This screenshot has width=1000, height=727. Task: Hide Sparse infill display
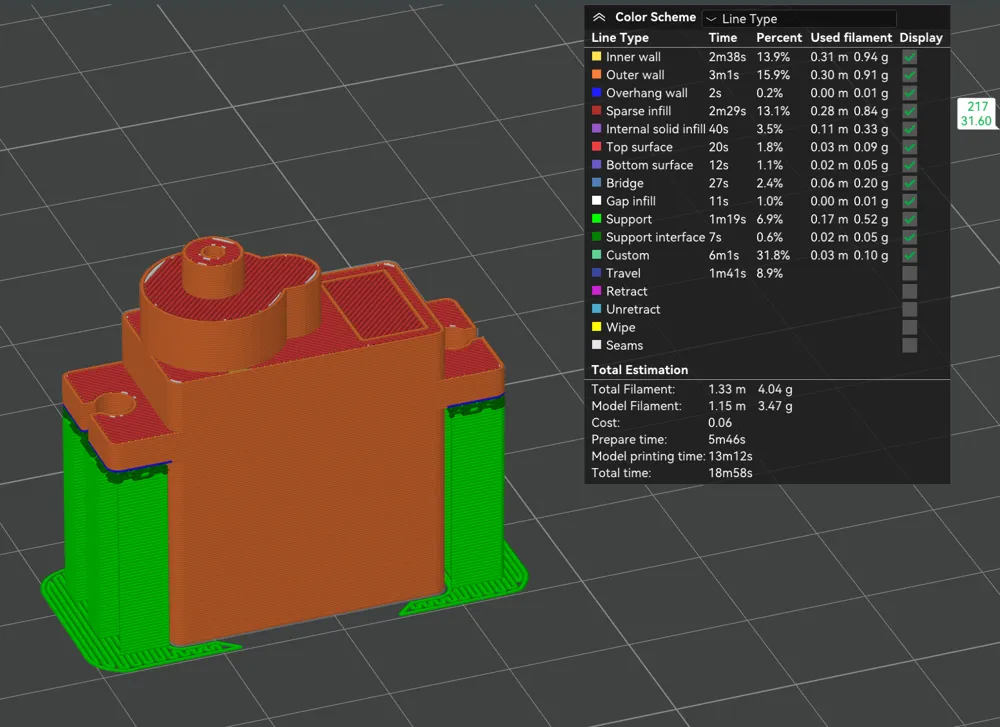point(909,111)
